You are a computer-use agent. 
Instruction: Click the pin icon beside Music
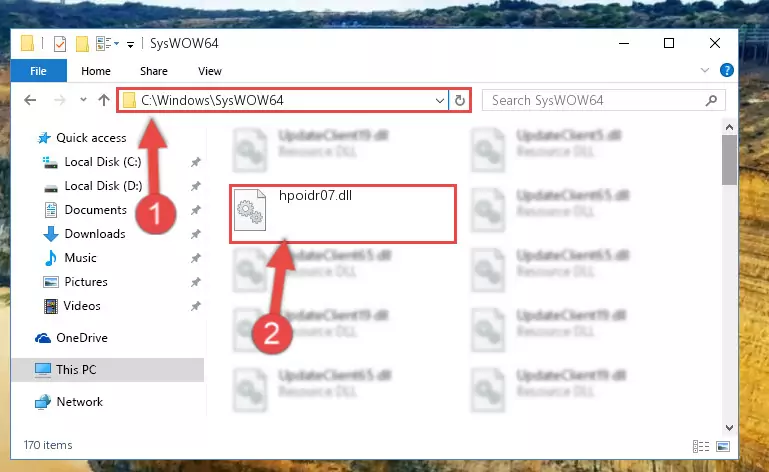pyautogui.click(x=196, y=258)
